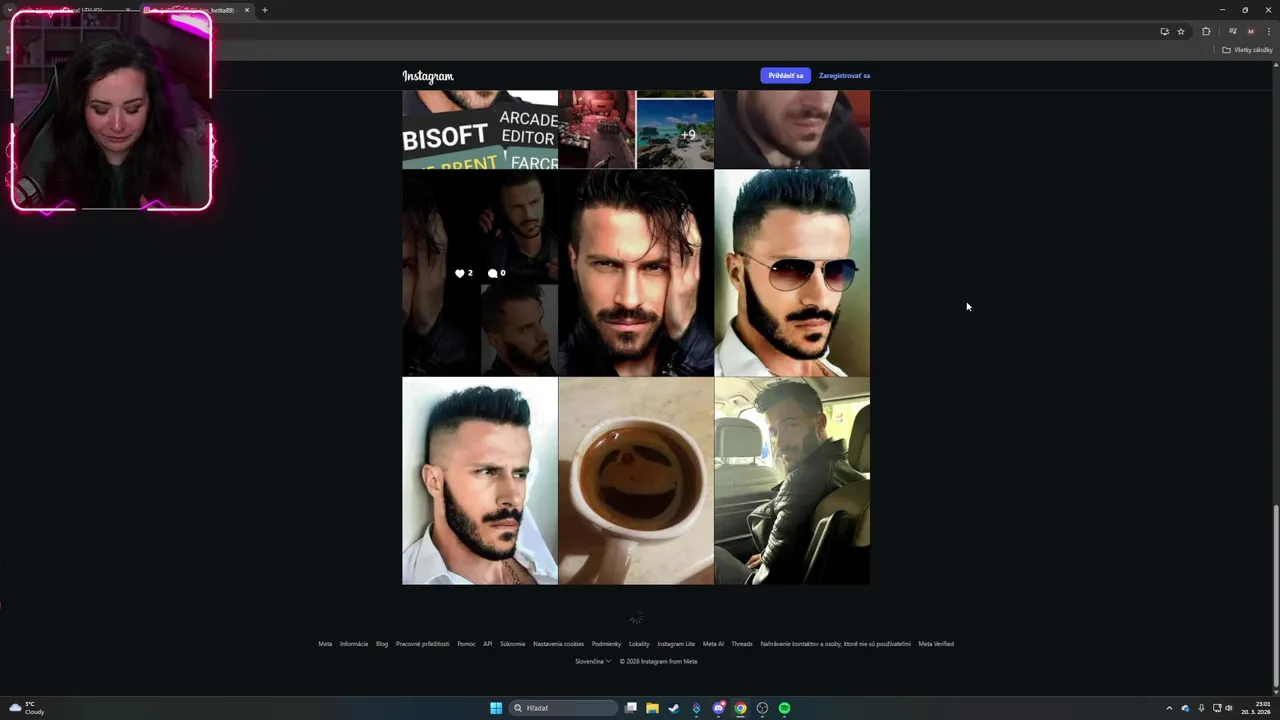Open the post of man in sunglasses
Screen dimensions: 1280x720
(792, 272)
